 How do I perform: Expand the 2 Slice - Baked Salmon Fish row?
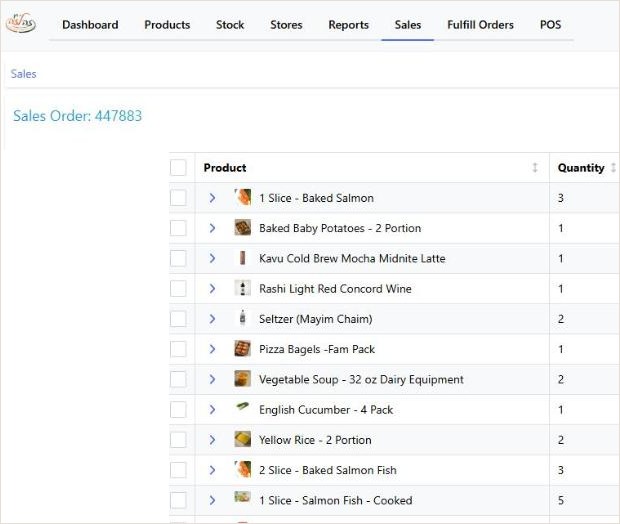[x=212, y=470]
